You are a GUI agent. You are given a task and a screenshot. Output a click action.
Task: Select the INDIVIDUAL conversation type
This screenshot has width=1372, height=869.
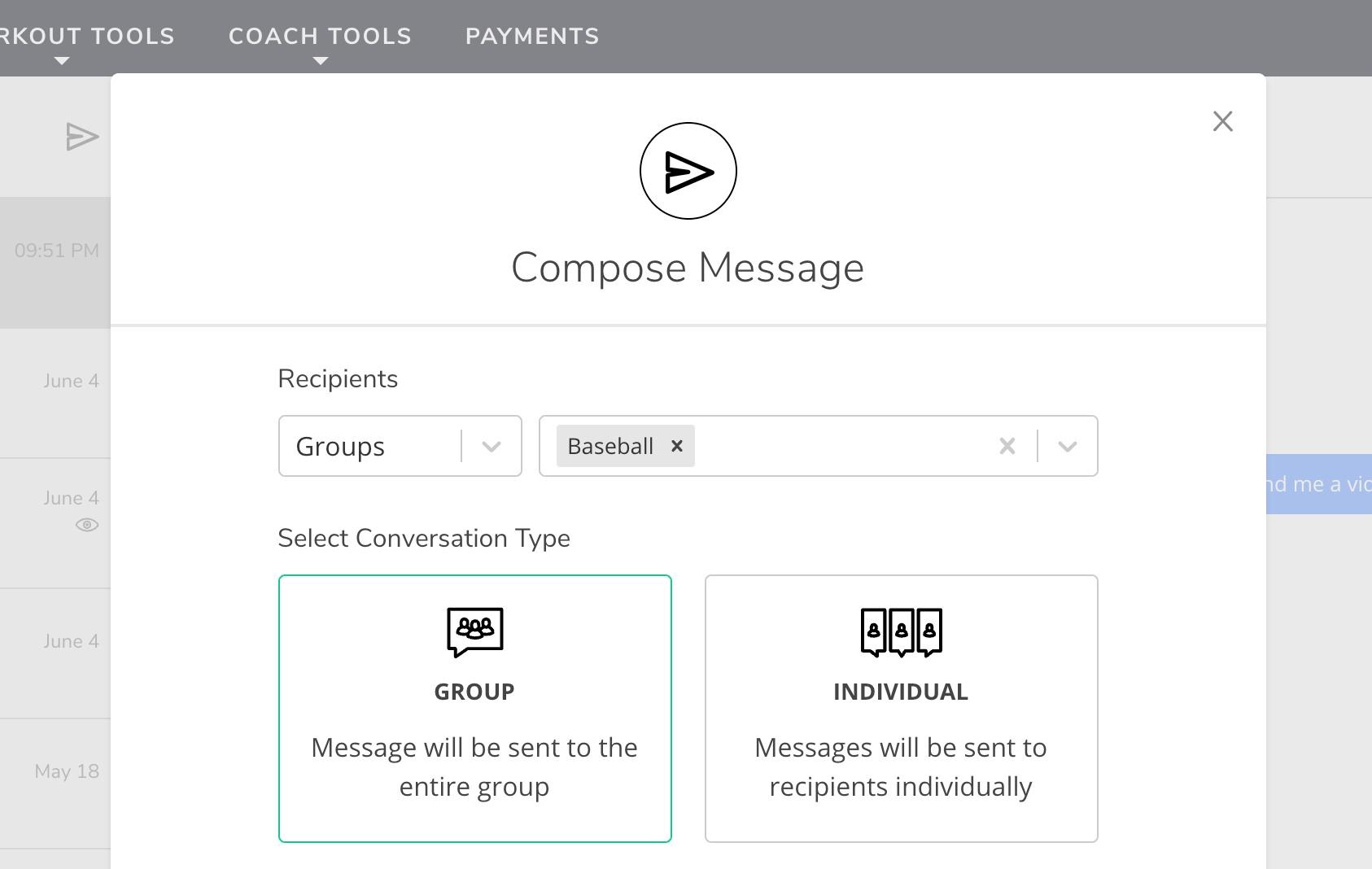click(902, 709)
